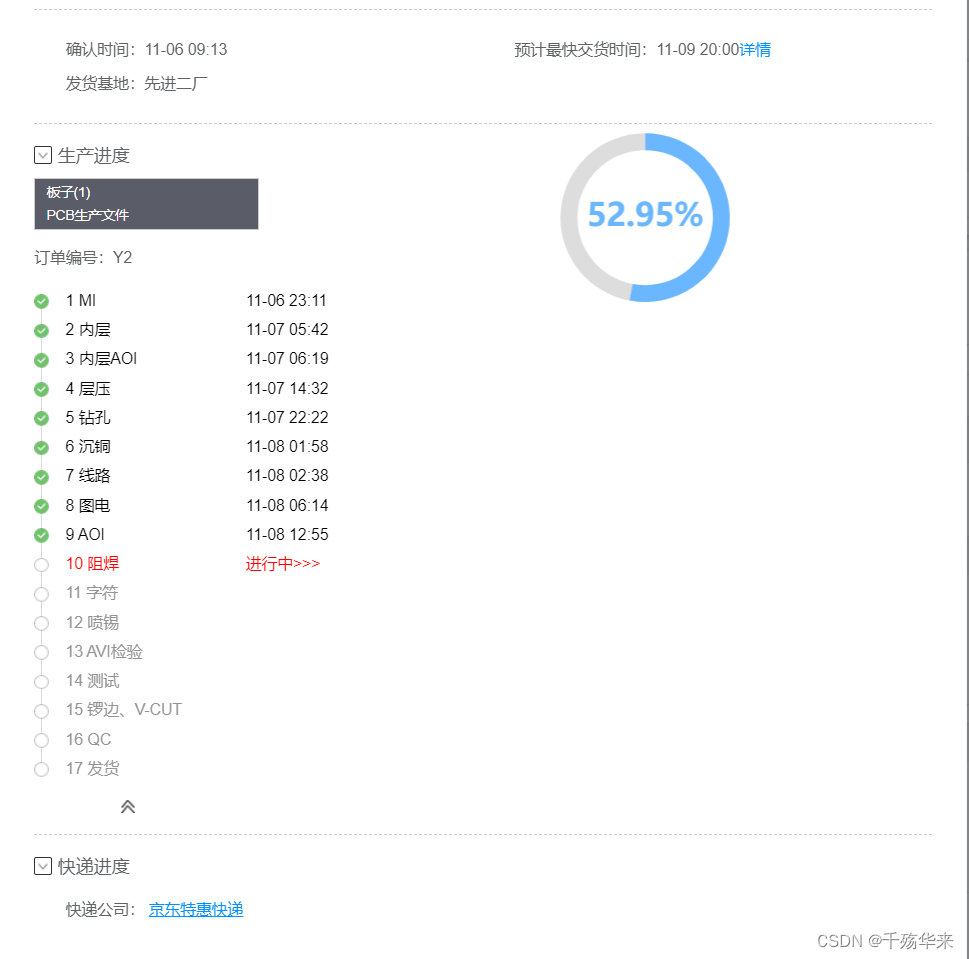Screen dimensions: 969x959
Task: Click the 17 发货 step label
Action: coord(93,768)
